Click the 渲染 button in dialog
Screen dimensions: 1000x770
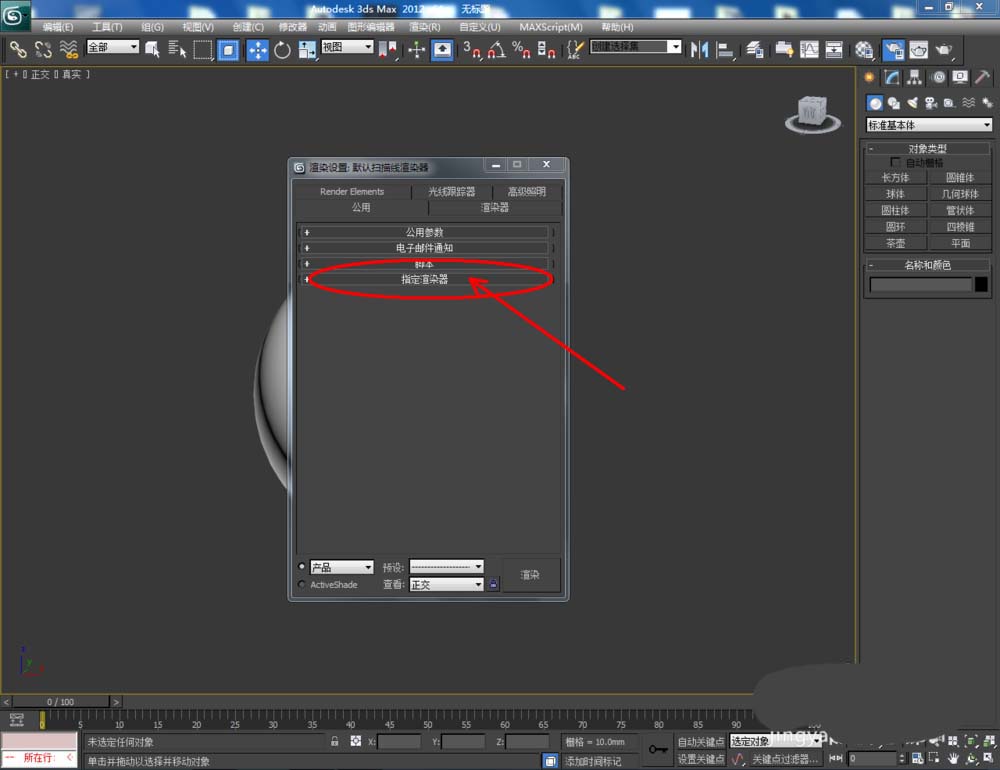530,575
